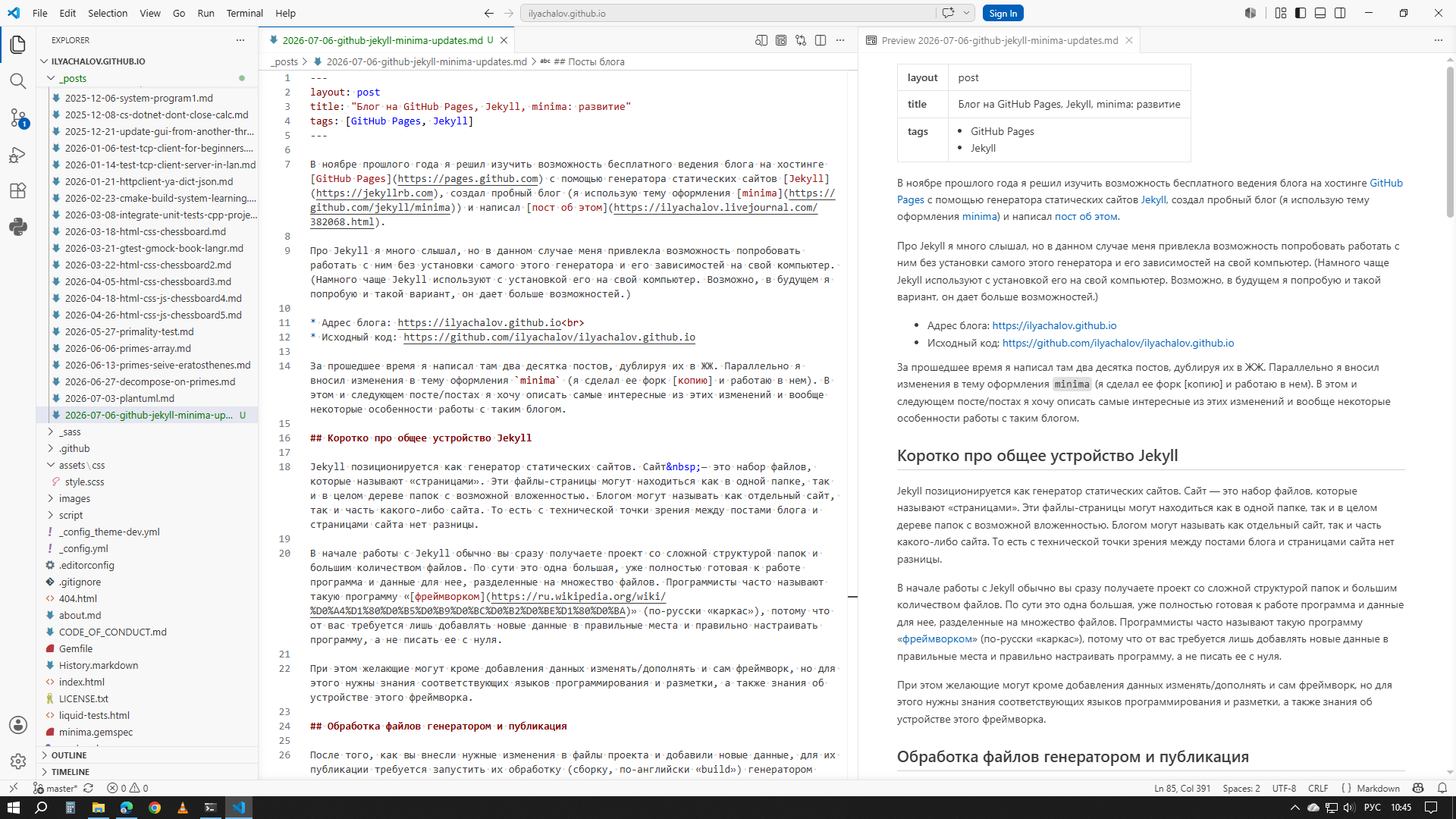The height and width of the screenshot is (819, 1456).
Task: Open the Manage gear icon
Action: (18, 761)
